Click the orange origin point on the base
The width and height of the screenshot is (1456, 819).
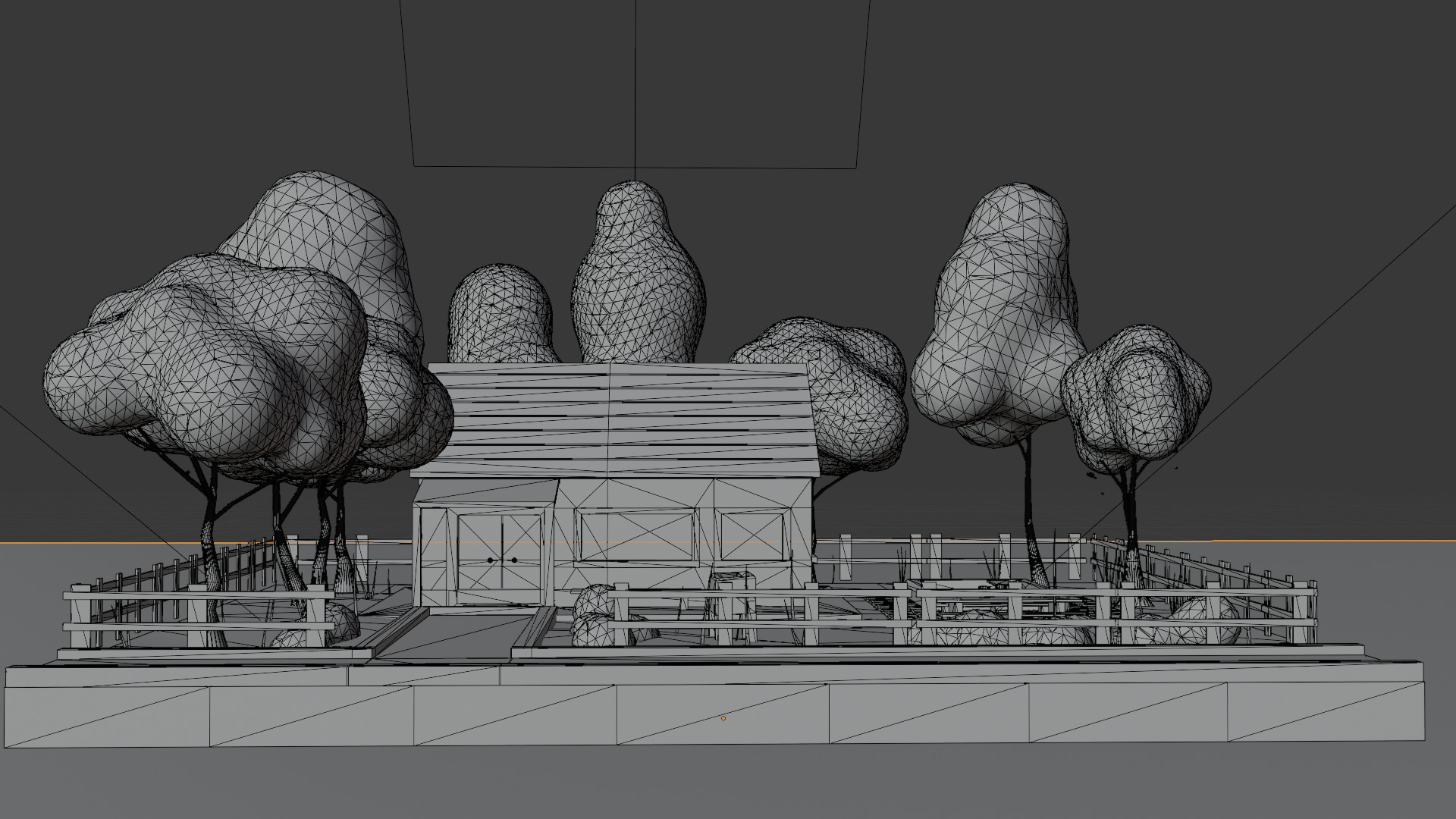click(723, 718)
